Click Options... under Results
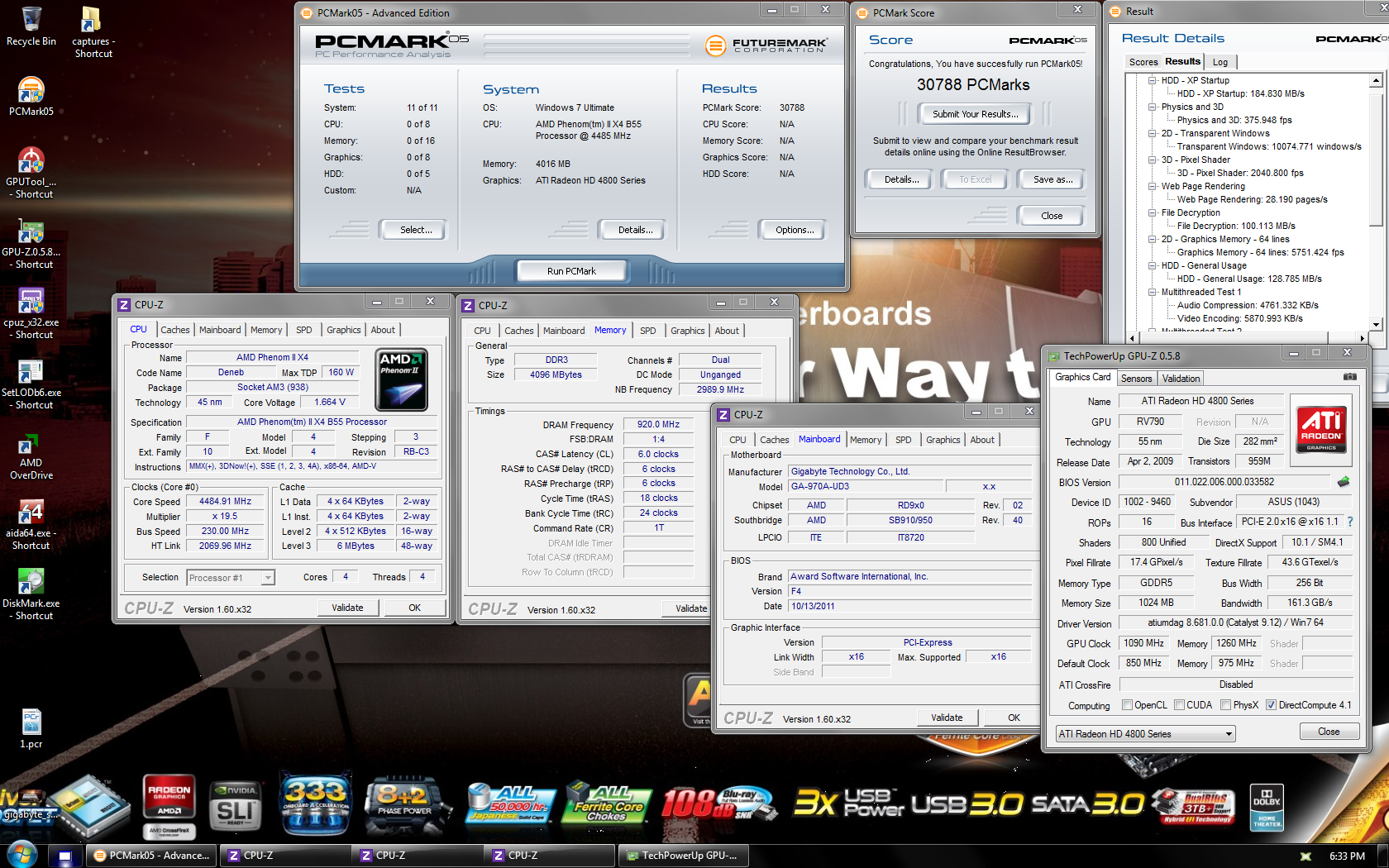The height and width of the screenshot is (868, 1389). tap(795, 230)
